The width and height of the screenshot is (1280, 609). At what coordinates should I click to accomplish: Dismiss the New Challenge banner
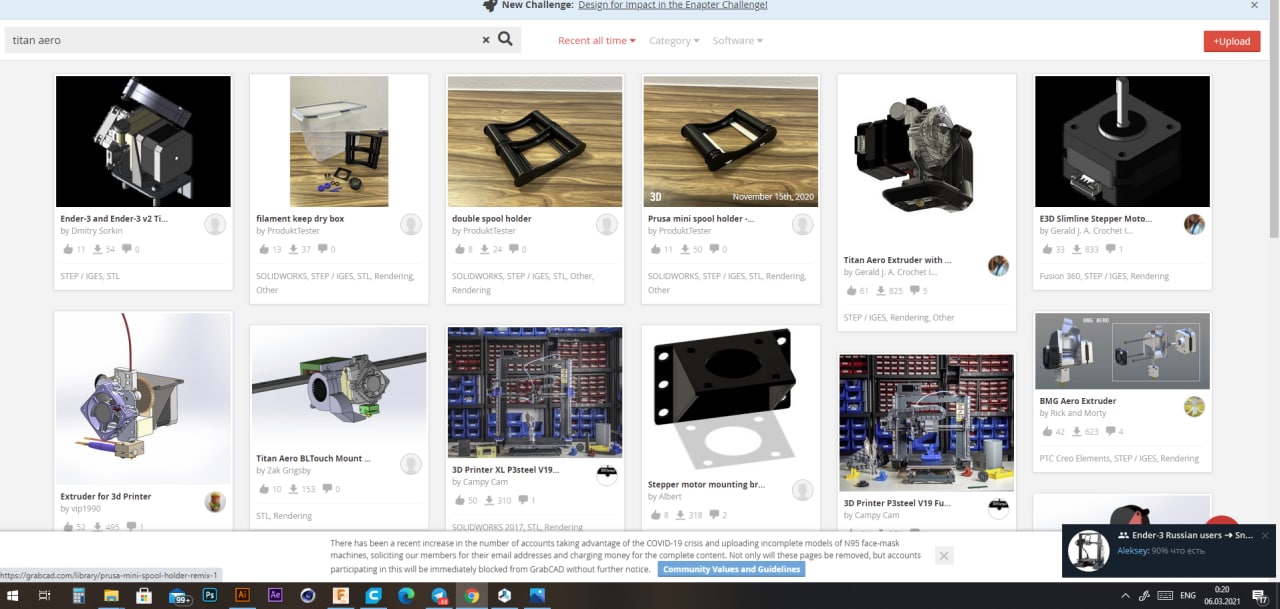pos(1254,5)
